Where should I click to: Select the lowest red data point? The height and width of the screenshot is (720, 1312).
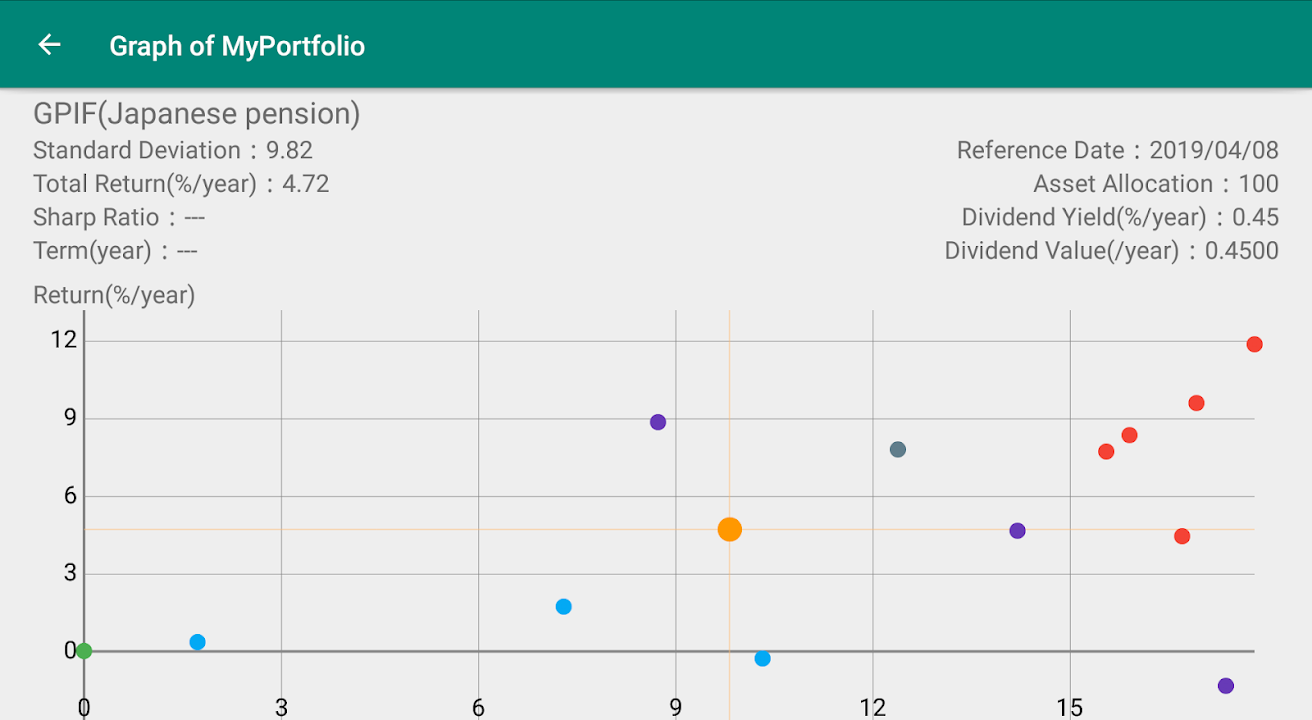(1182, 537)
